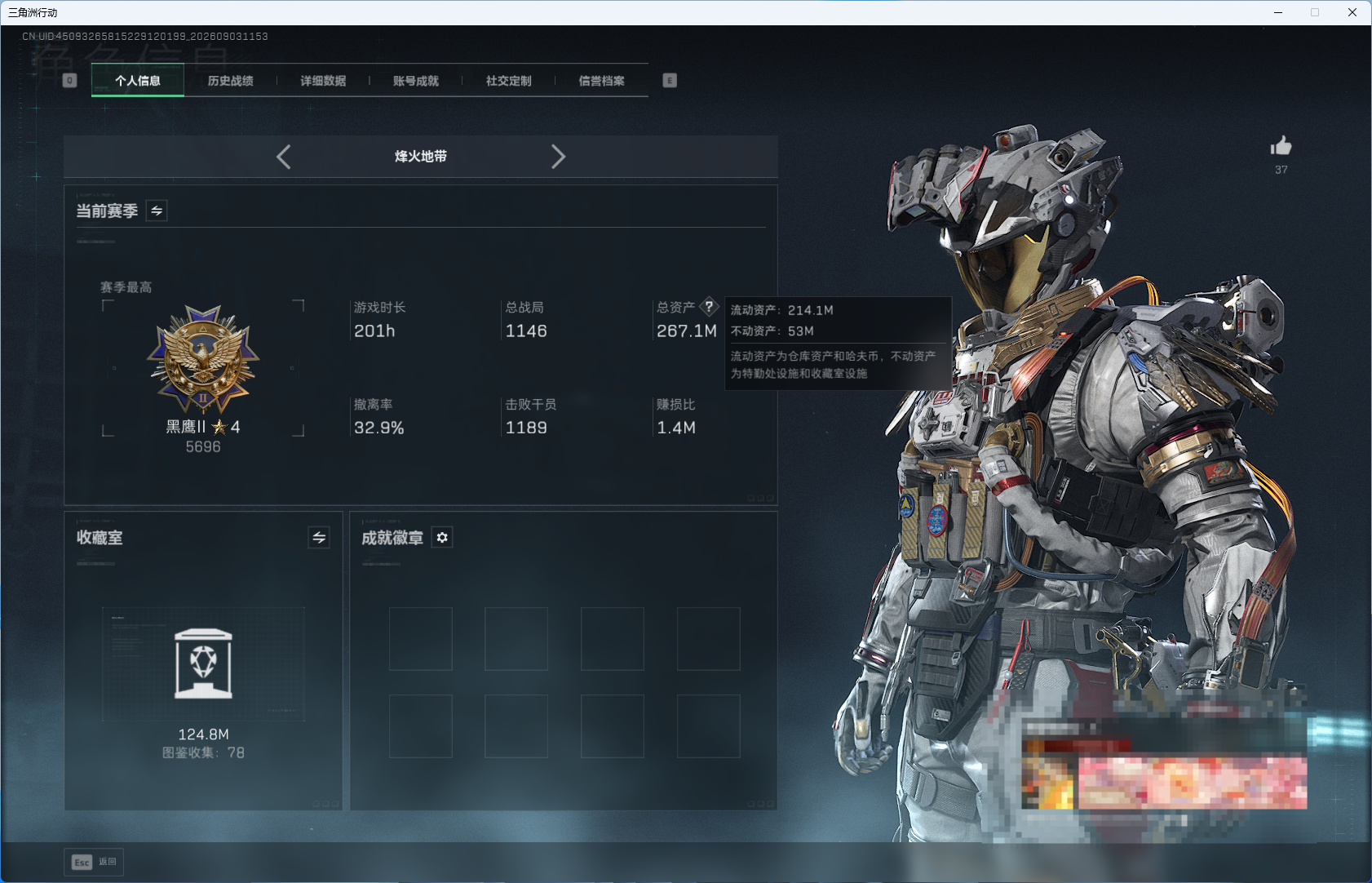Click the 总资产 267.1M value
1372x883 pixels.
pos(687,331)
